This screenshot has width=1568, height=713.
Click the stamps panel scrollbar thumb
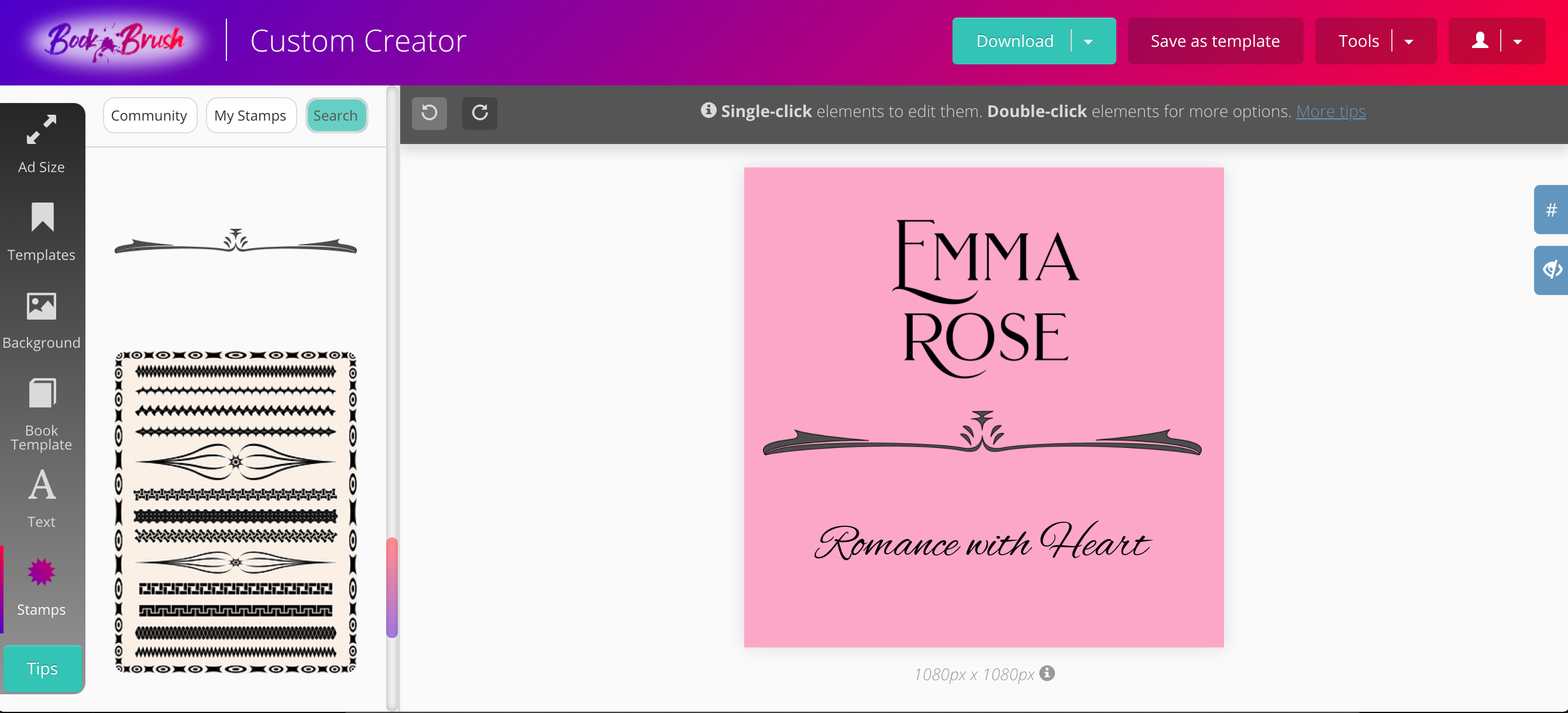[x=392, y=588]
